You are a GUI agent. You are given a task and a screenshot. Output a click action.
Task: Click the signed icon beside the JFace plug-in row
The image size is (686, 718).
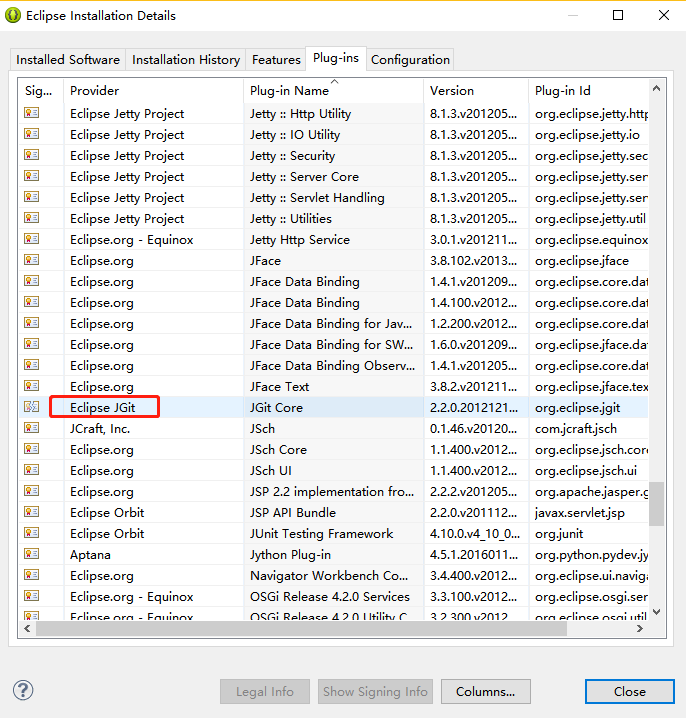(x=32, y=260)
